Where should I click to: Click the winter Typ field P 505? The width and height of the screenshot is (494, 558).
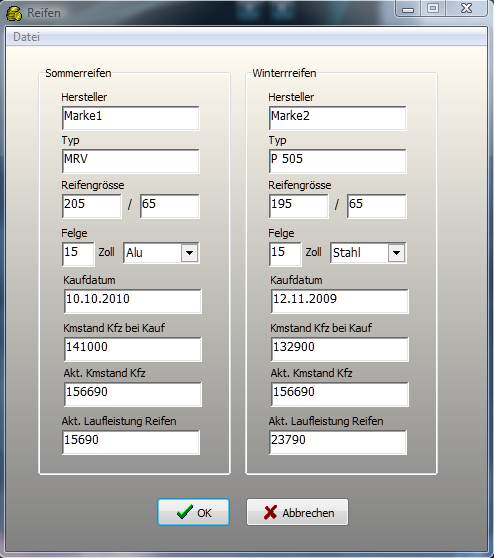pos(337,161)
